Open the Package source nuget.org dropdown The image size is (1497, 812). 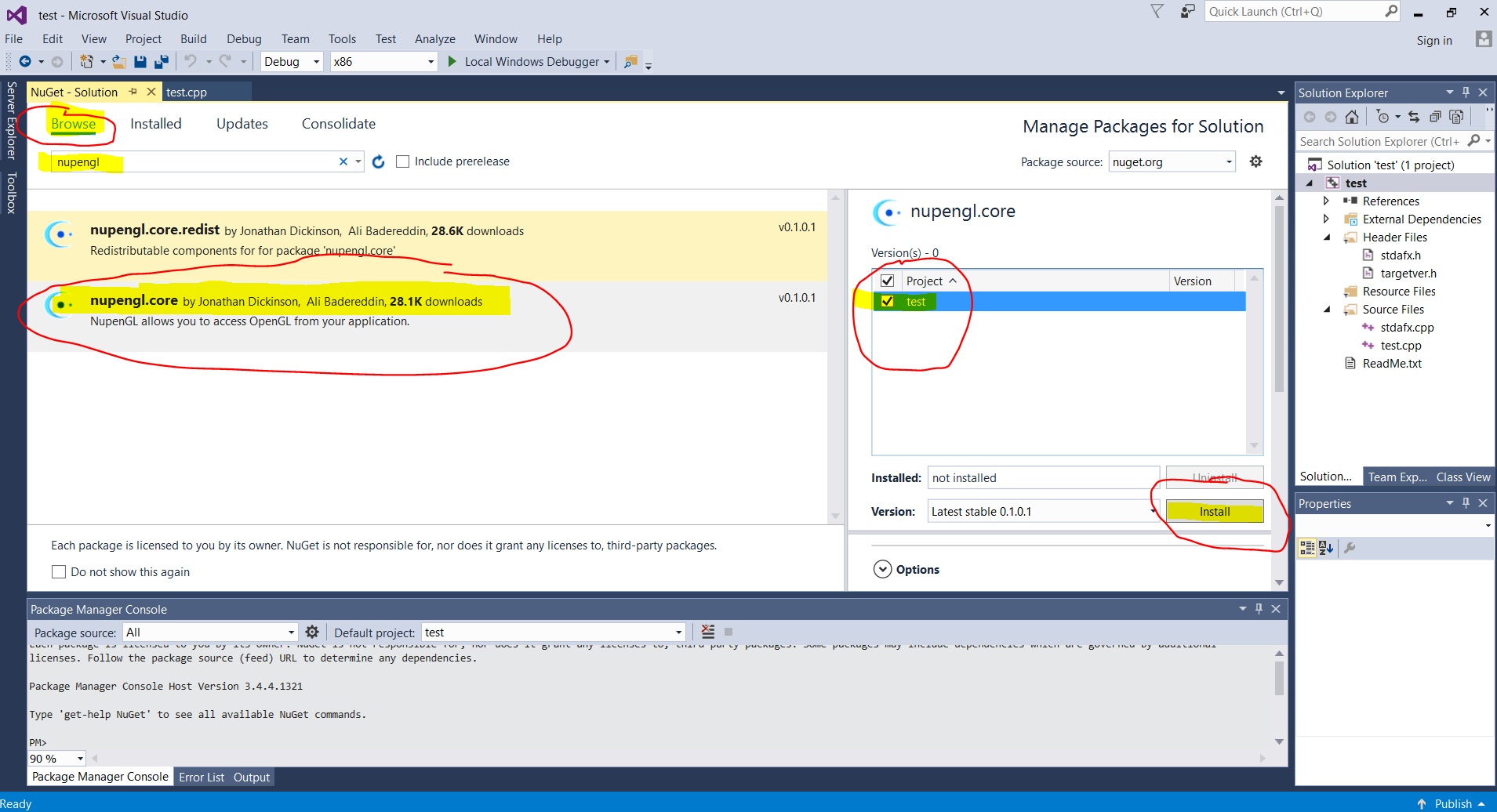click(x=1172, y=162)
